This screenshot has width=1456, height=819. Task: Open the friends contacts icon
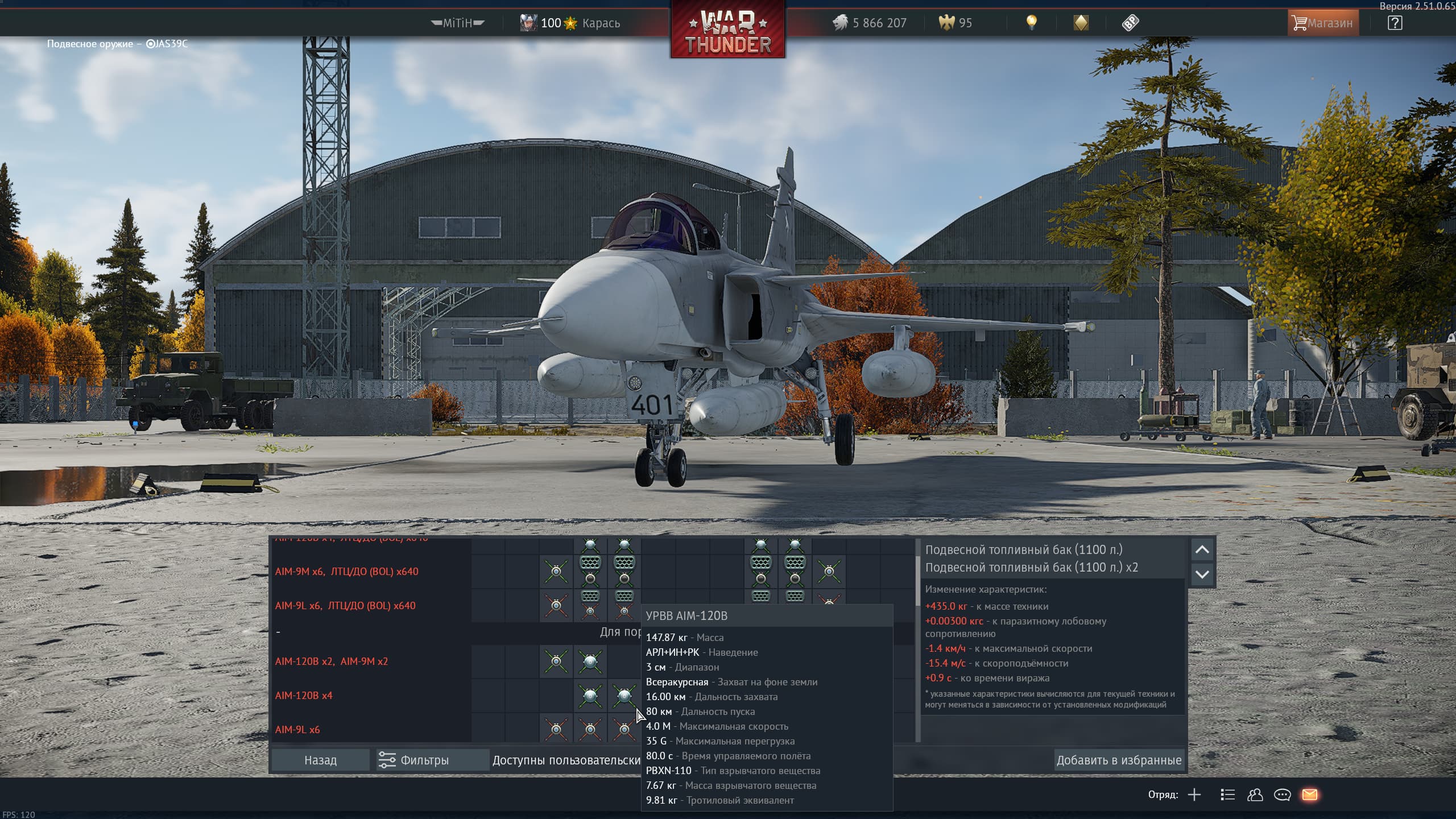click(1255, 795)
